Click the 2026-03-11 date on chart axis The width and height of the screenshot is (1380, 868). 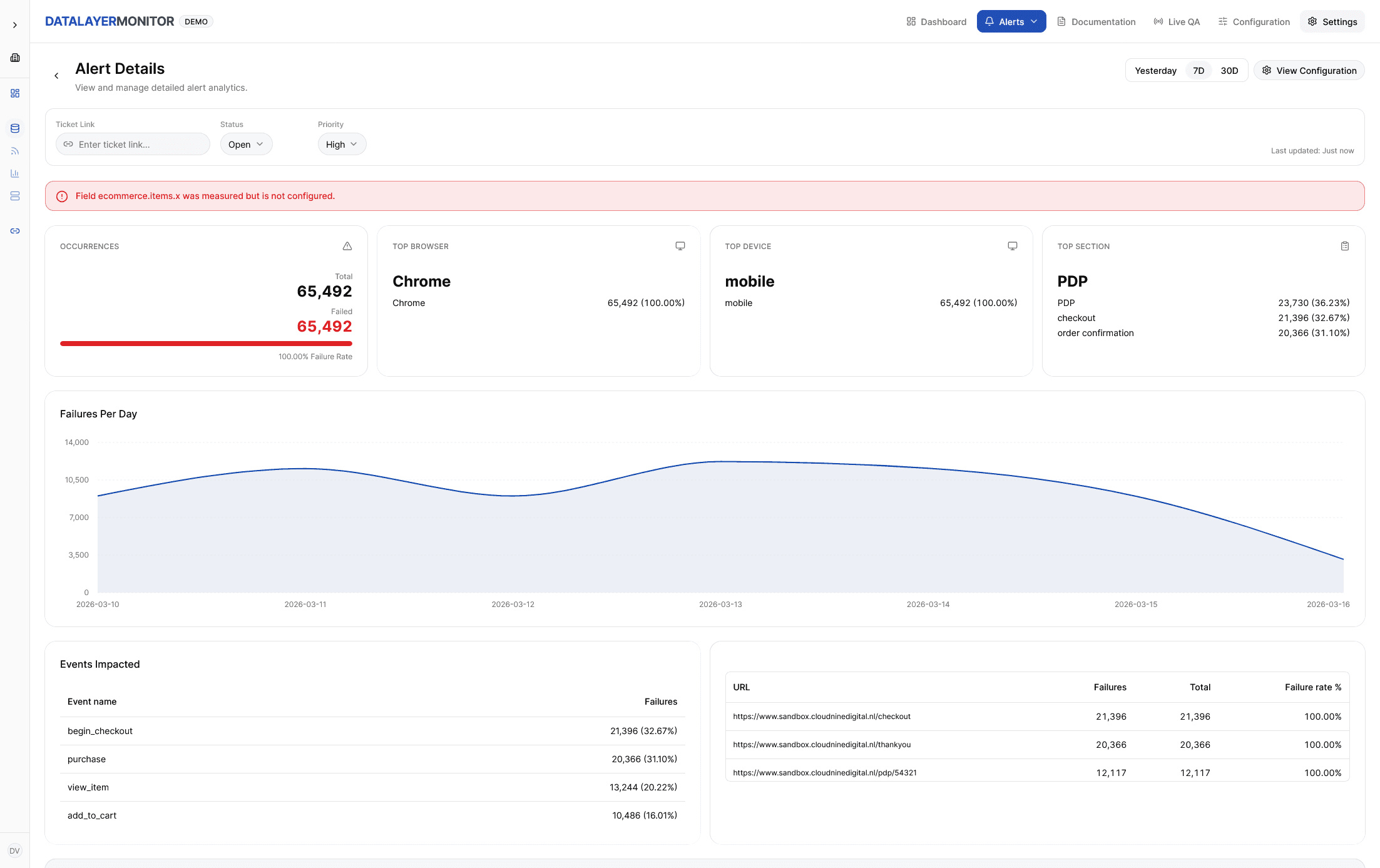click(305, 604)
